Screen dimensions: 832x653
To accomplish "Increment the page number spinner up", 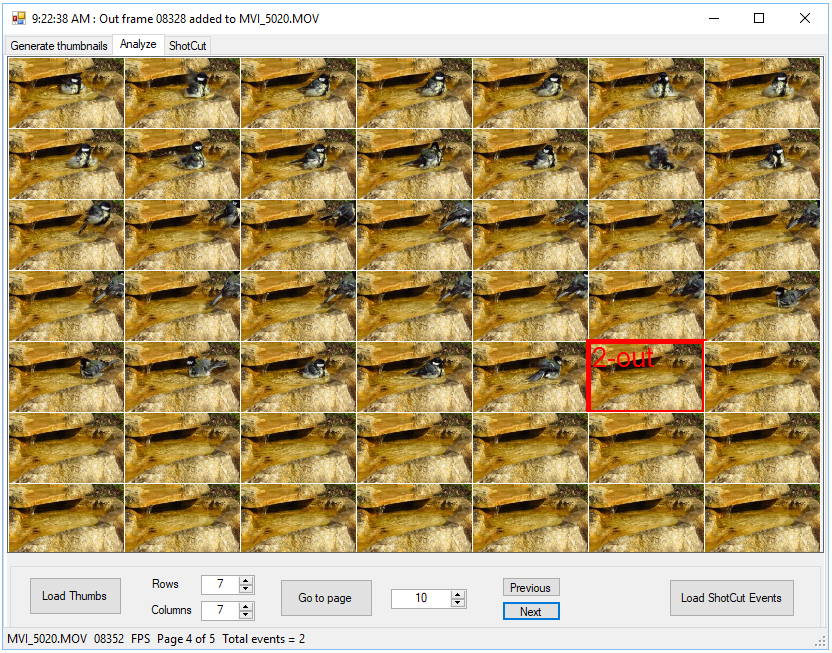I will coord(458,594).
